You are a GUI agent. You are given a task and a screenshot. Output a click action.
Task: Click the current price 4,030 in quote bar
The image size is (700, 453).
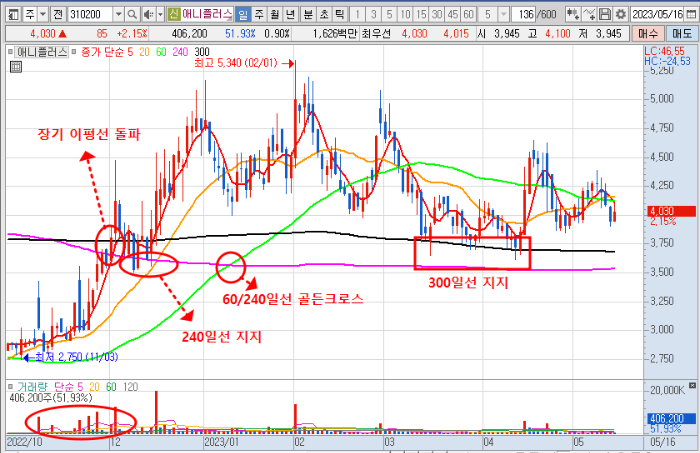(43, 33)
